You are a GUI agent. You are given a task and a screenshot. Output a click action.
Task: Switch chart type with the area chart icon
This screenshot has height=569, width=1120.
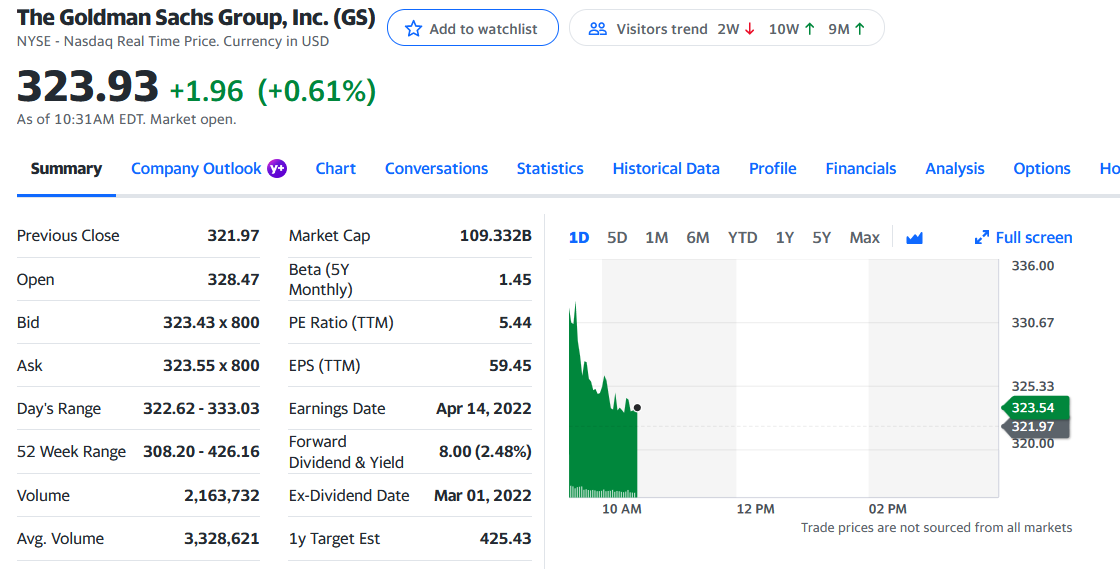coord(914,238)
